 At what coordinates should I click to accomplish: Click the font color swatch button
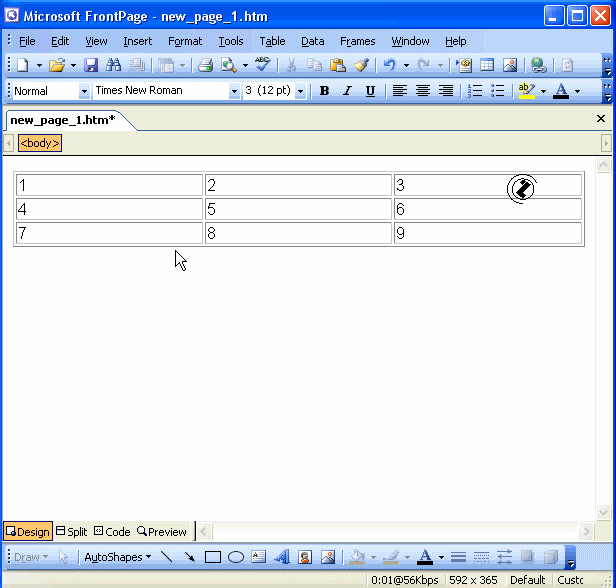560,91
